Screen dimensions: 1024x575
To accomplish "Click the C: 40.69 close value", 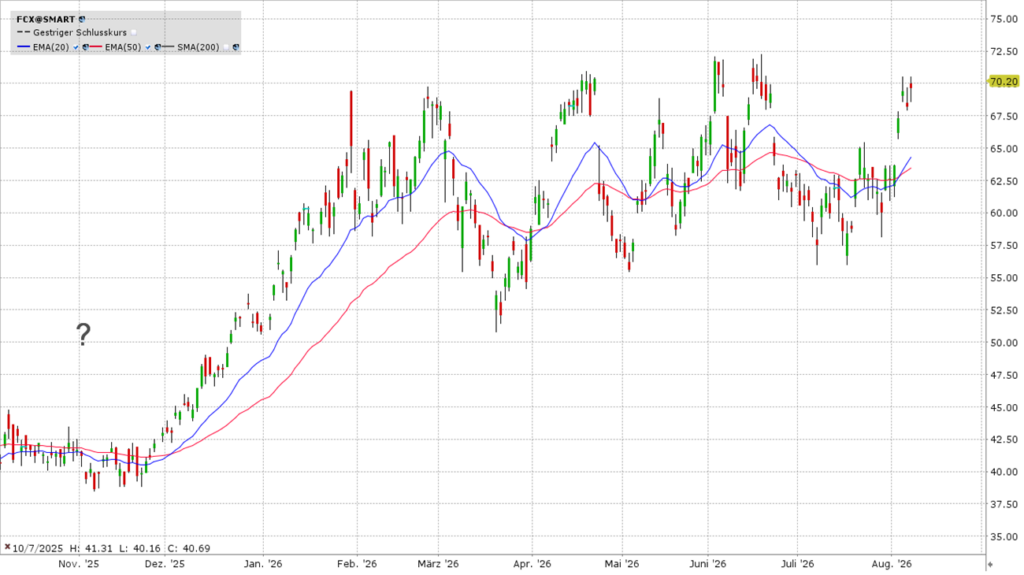I will pos(189,548).
